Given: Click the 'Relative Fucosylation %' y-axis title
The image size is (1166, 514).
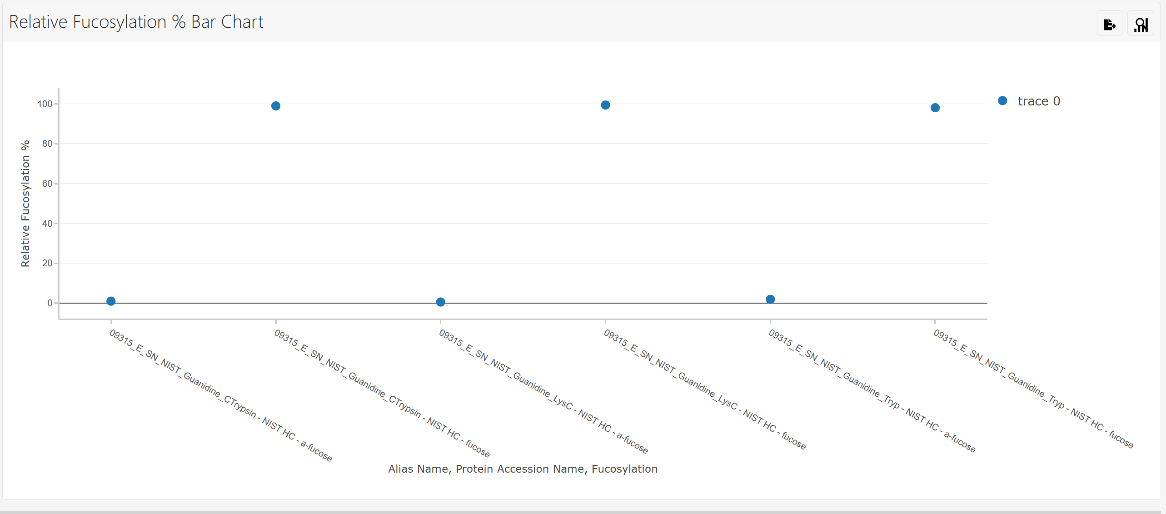Looking at the screenshot, I should click(25, 203).
